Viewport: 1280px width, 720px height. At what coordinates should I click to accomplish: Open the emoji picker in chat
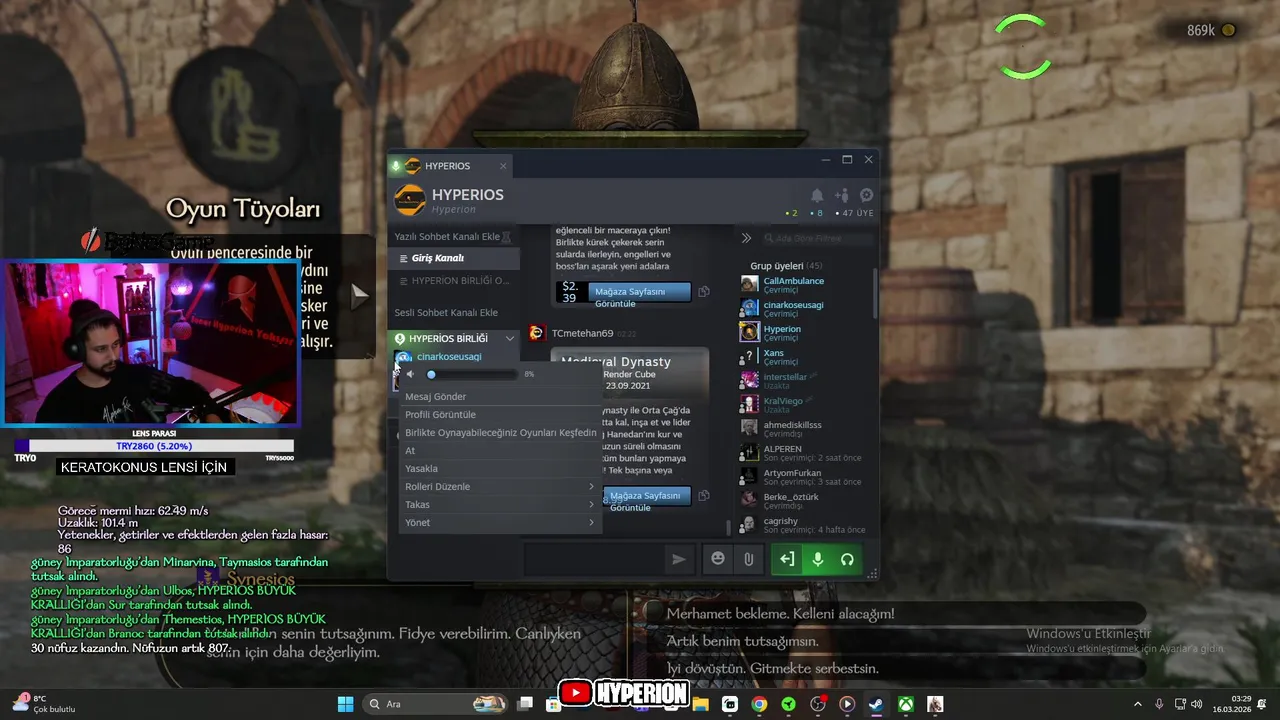point(718,559)
